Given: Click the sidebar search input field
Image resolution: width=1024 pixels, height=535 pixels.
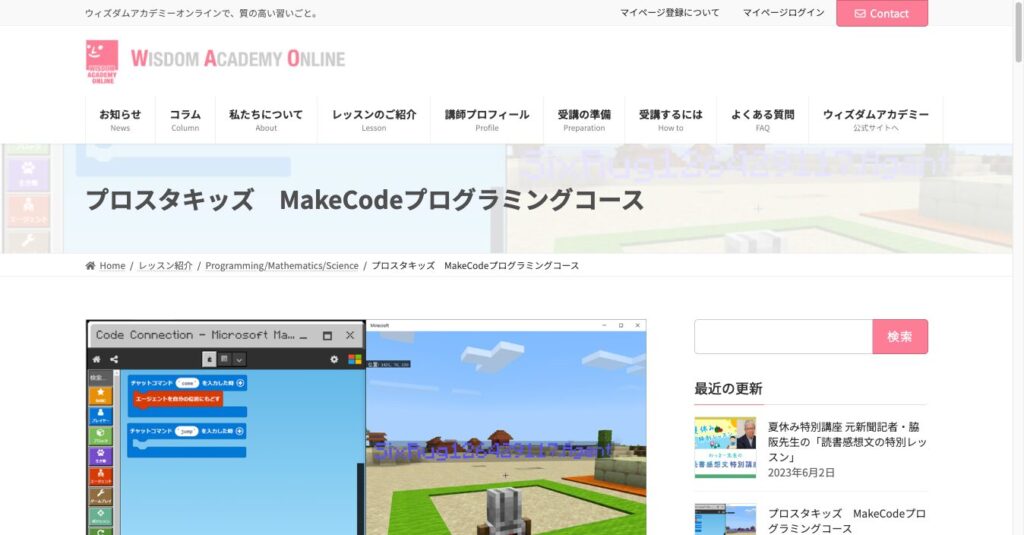Looking at the screenshot, I should (x=783, y=336).
